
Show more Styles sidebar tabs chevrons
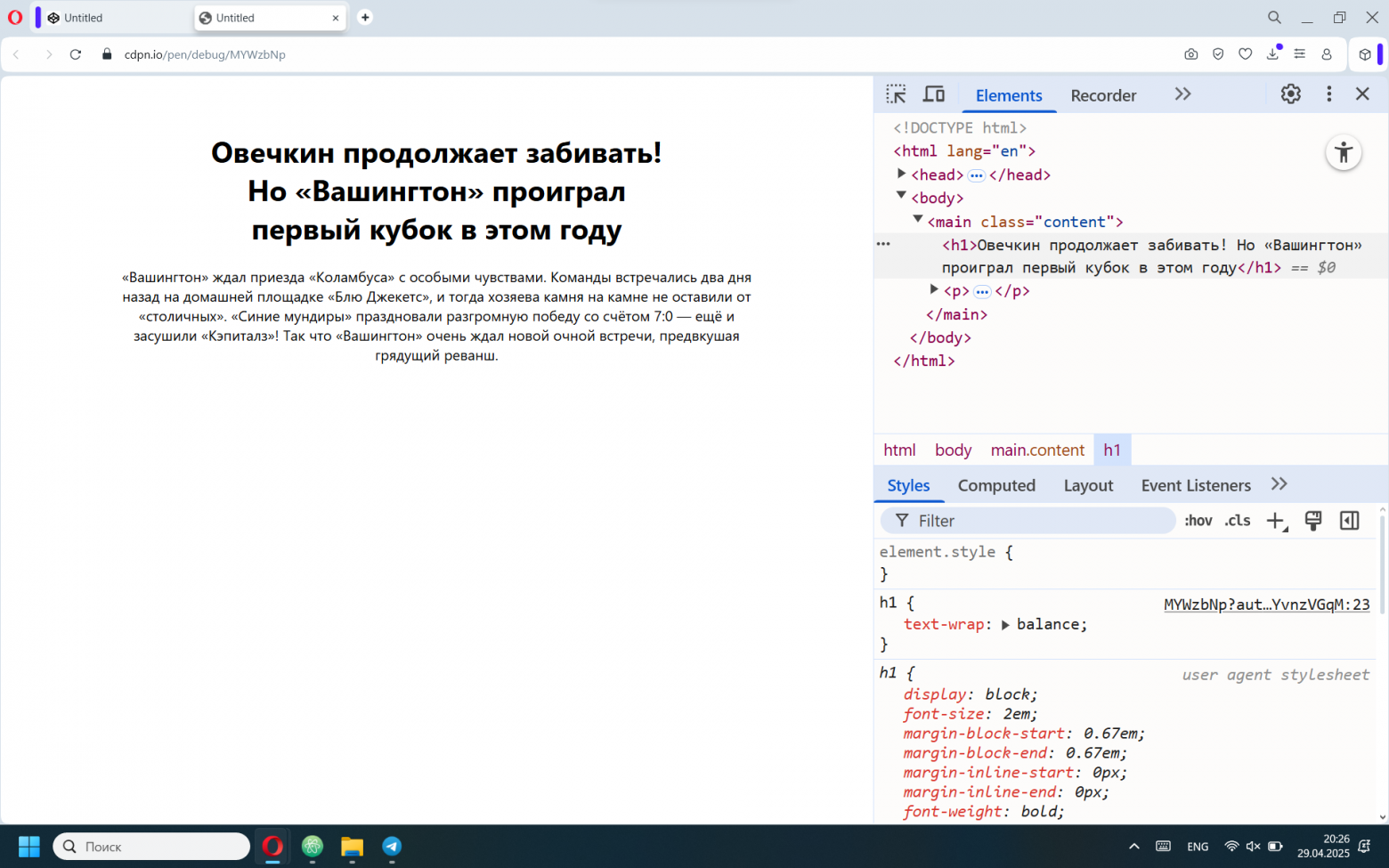pyautogui.click(x=1279, y=484)
